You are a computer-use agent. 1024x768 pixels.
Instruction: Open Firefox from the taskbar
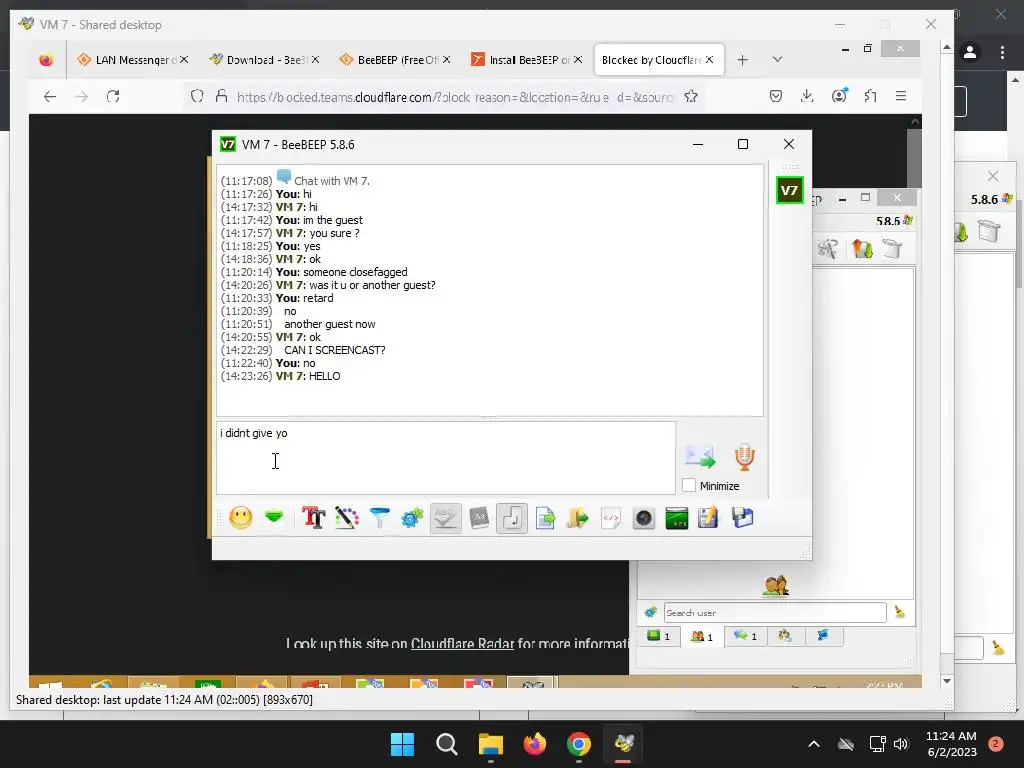535,744
